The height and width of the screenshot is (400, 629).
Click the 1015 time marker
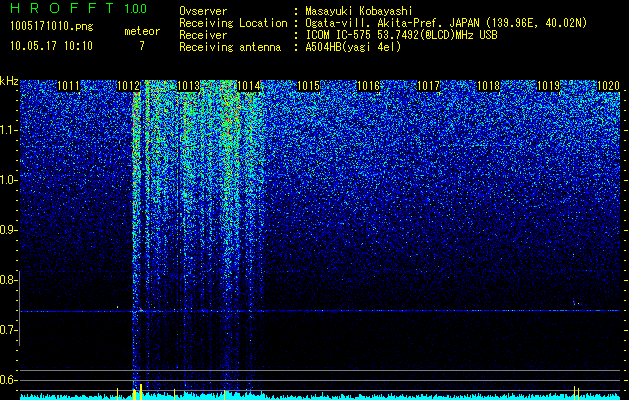click(308, 86)
